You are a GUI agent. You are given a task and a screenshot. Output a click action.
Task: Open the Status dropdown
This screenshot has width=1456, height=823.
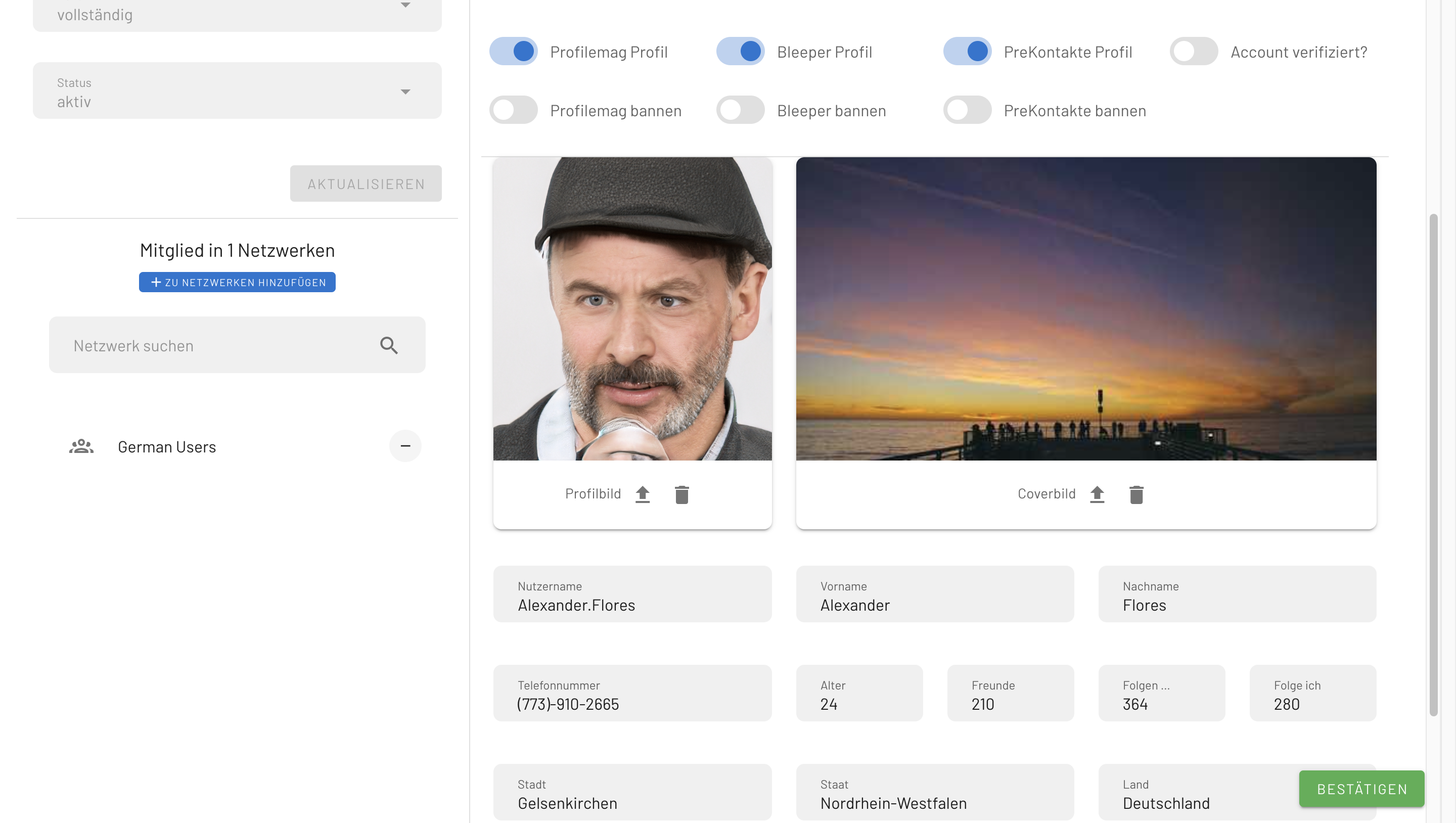[237, 91]
